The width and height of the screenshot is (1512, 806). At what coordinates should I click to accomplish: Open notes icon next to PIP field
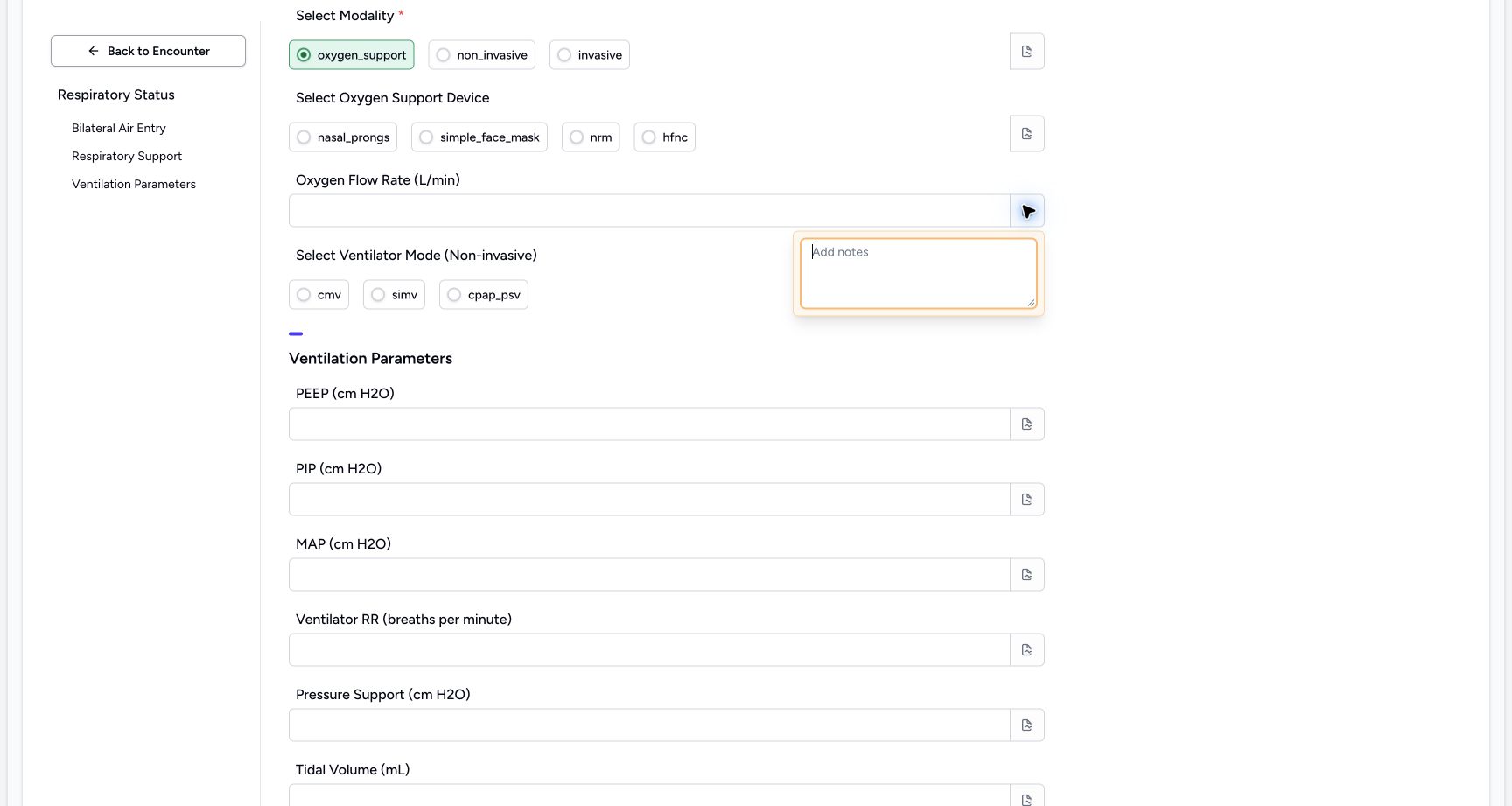point(1026,500)
